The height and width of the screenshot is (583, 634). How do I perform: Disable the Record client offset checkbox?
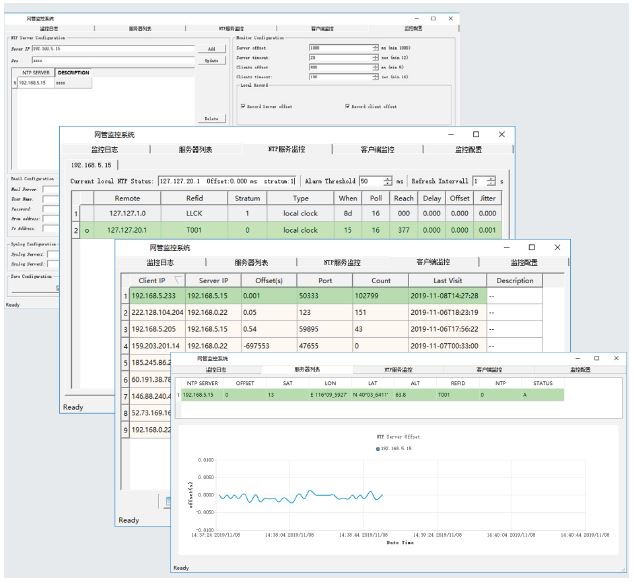[x=348, y=105]
